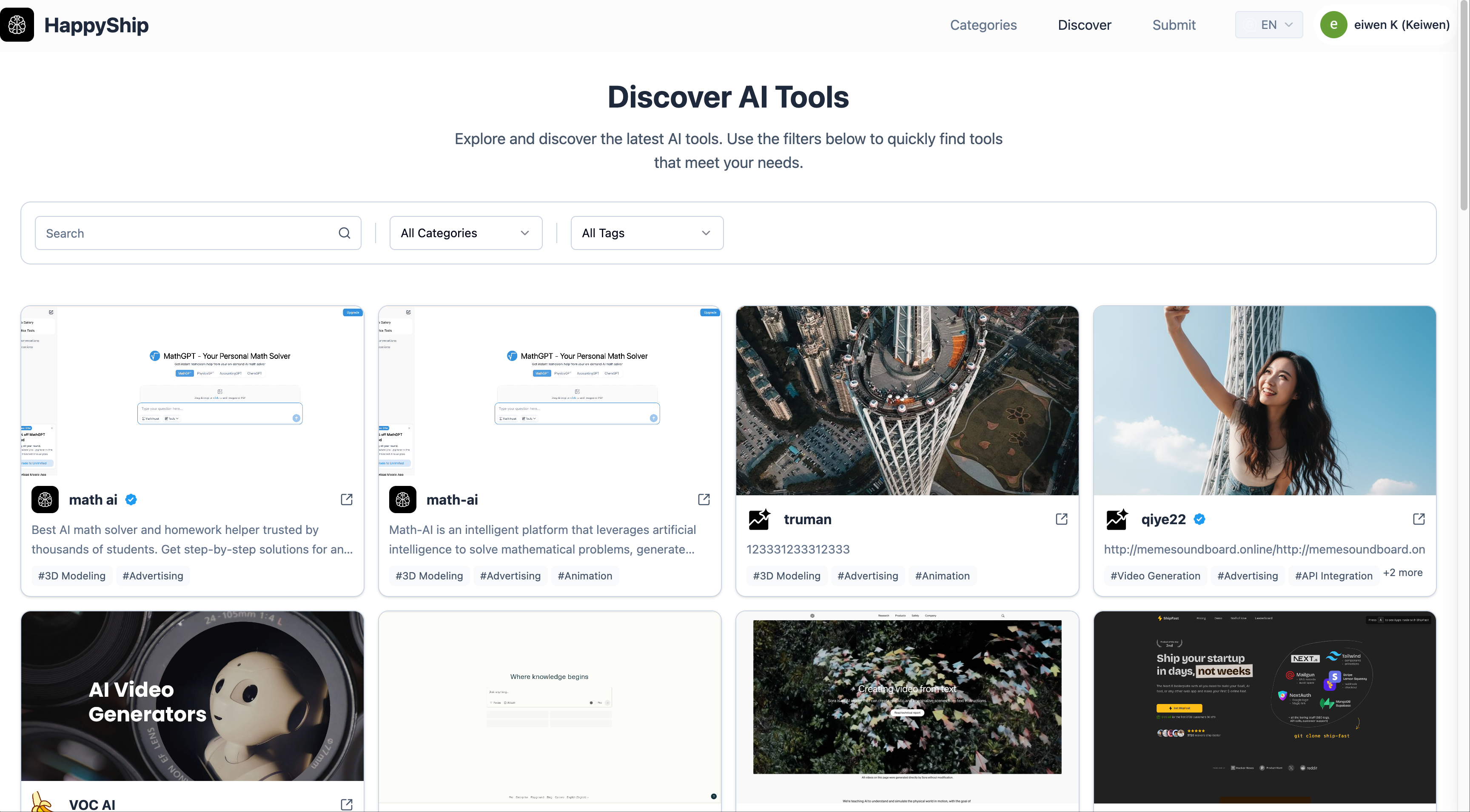
Task: Click the green user avatar icon
Action: tap(1333, 25)
